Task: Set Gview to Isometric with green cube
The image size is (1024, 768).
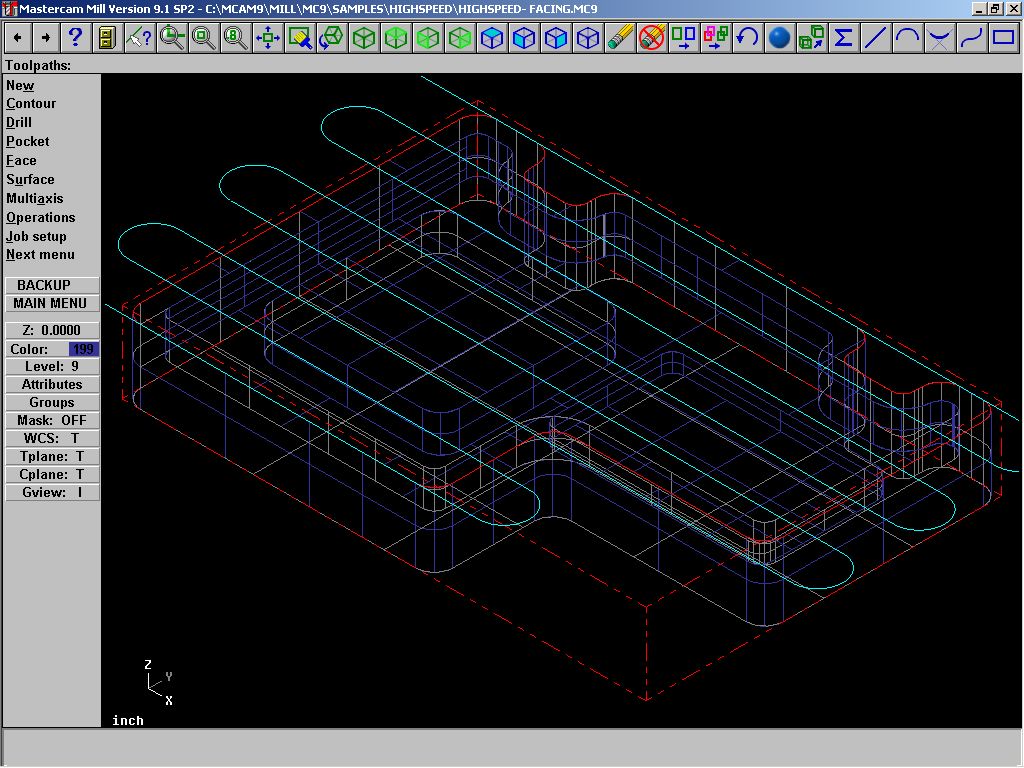Action: point(460,38)
